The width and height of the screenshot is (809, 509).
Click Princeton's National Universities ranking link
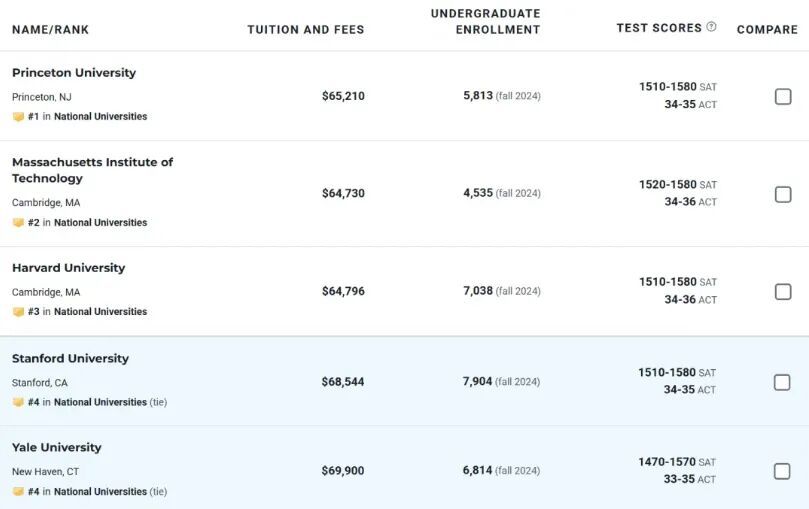pyautogui.click(x=100, y=117)
